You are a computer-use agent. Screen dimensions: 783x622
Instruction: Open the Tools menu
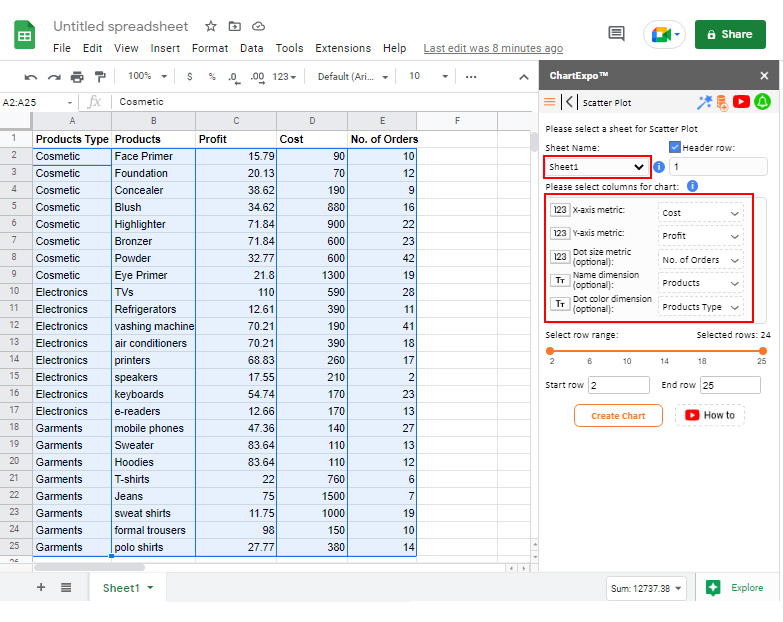[289, 48]
